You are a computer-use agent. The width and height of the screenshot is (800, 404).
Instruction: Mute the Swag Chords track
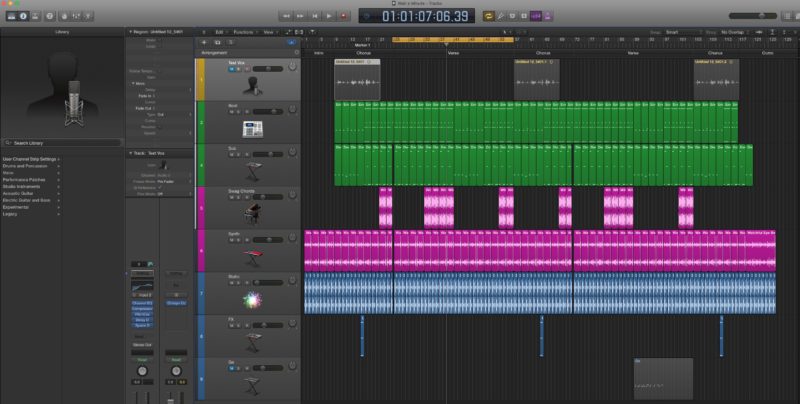[232, 197]
